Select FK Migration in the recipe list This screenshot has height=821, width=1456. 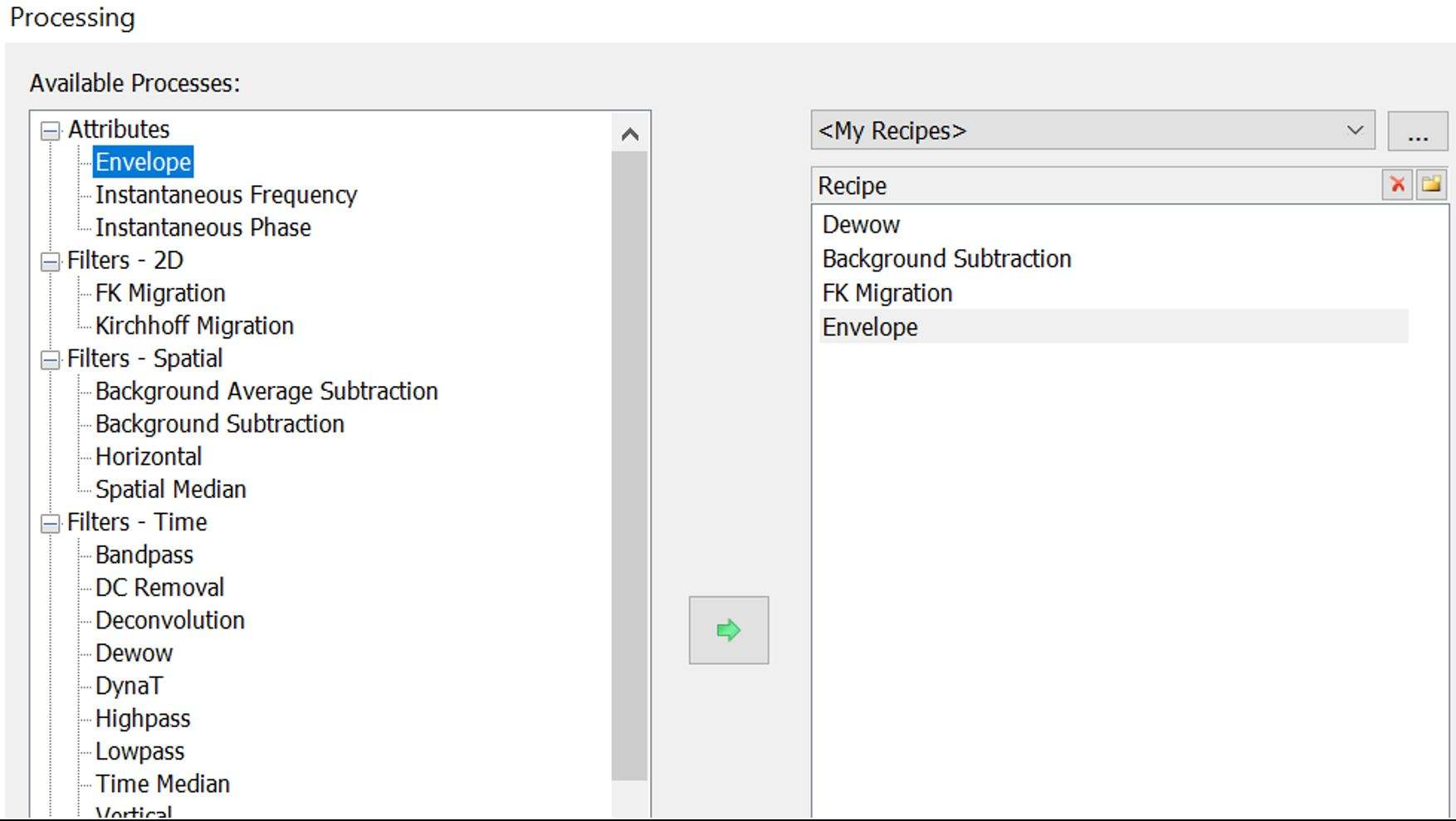(x=886, y=292)
